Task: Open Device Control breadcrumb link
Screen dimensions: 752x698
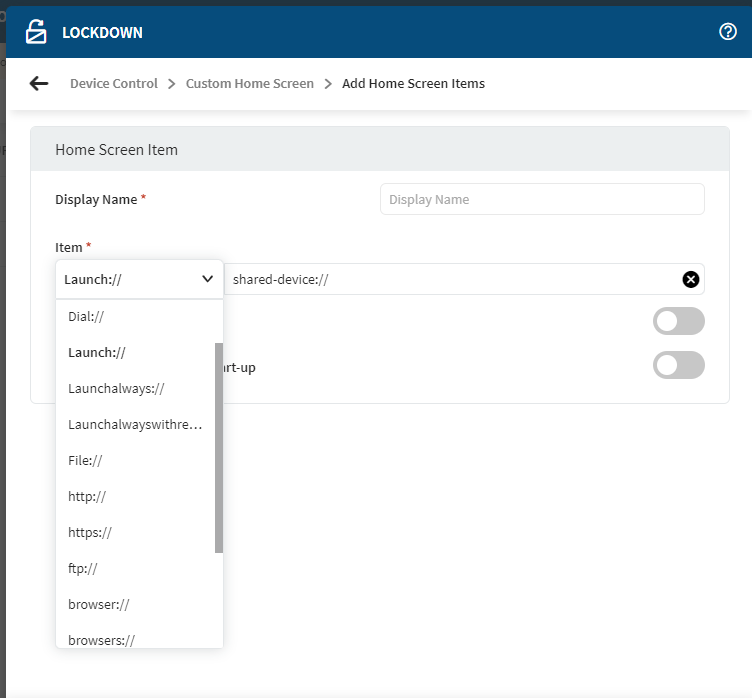Action: (x=114, y=84)
